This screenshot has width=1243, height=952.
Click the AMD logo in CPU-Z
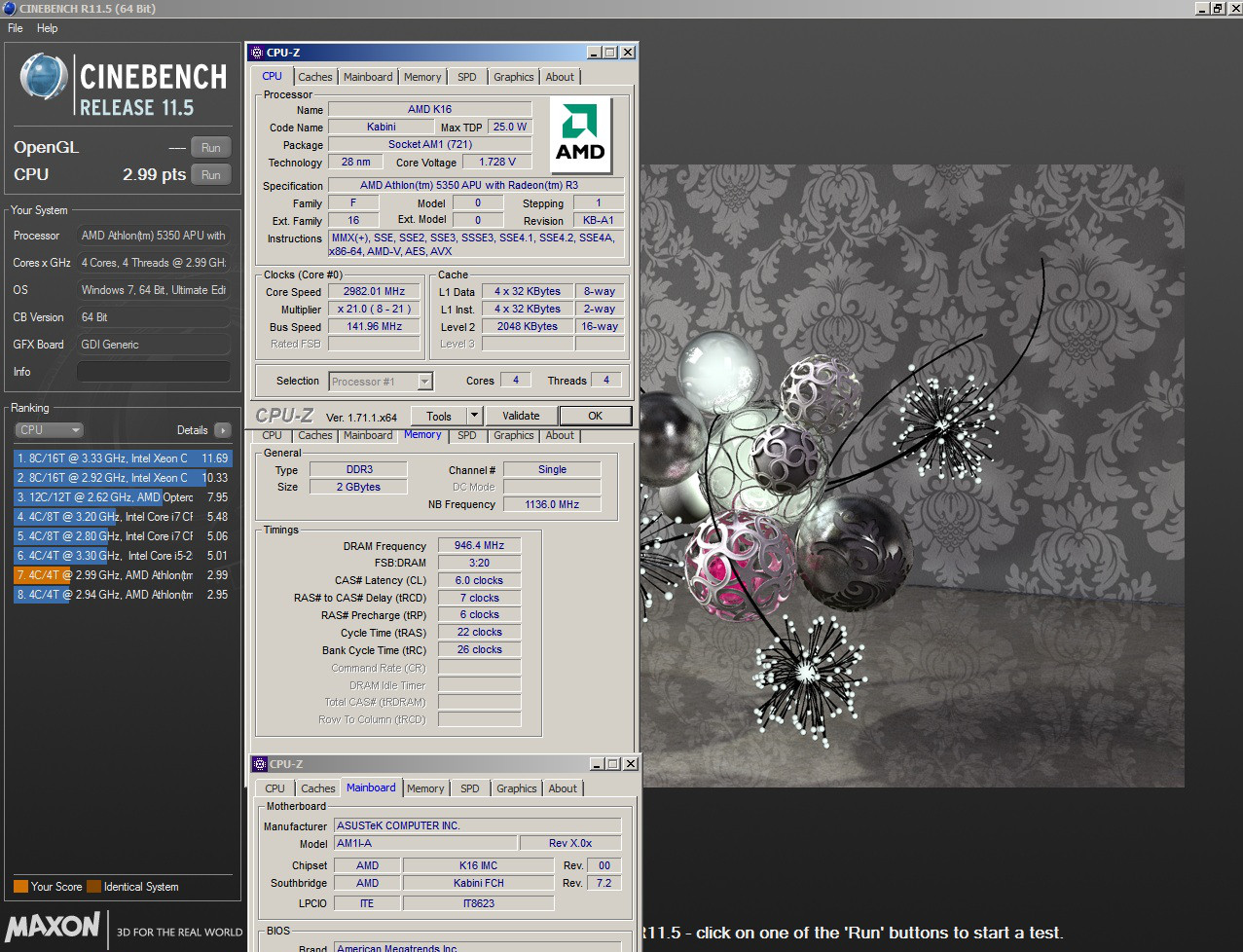coord(580,134)
